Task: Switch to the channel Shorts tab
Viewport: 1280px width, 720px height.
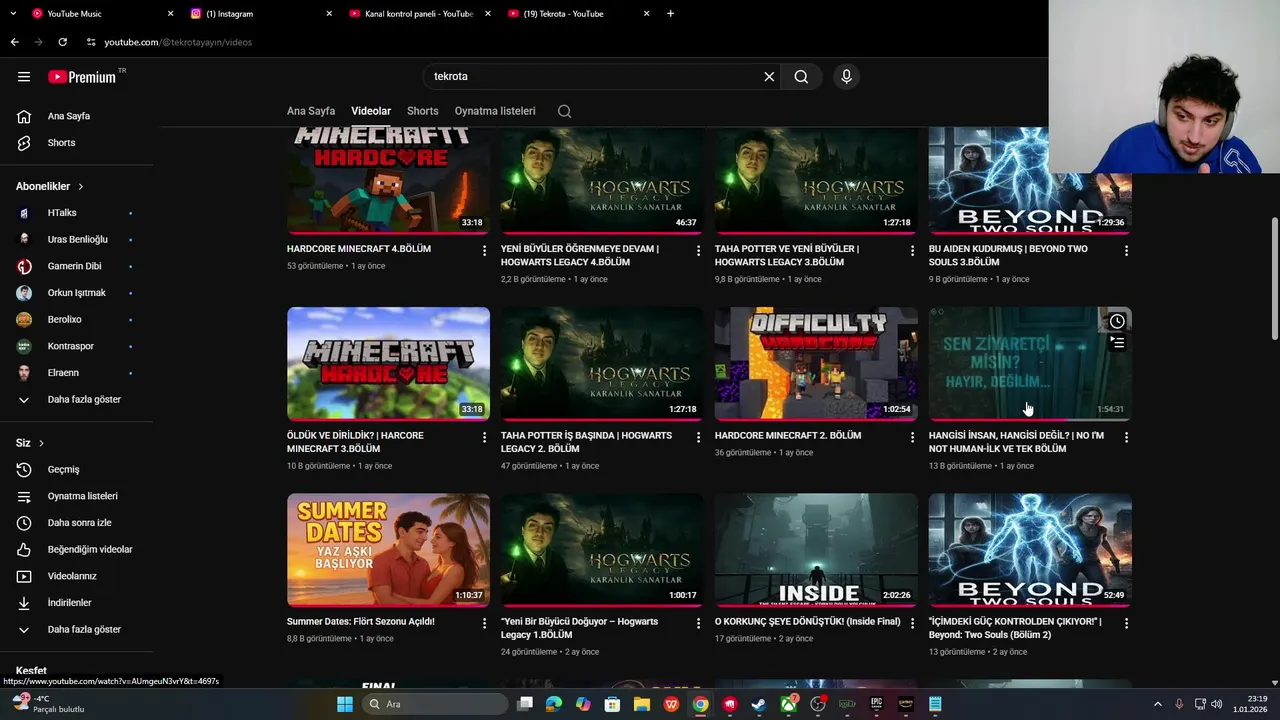Action: (x=423, y=111)
